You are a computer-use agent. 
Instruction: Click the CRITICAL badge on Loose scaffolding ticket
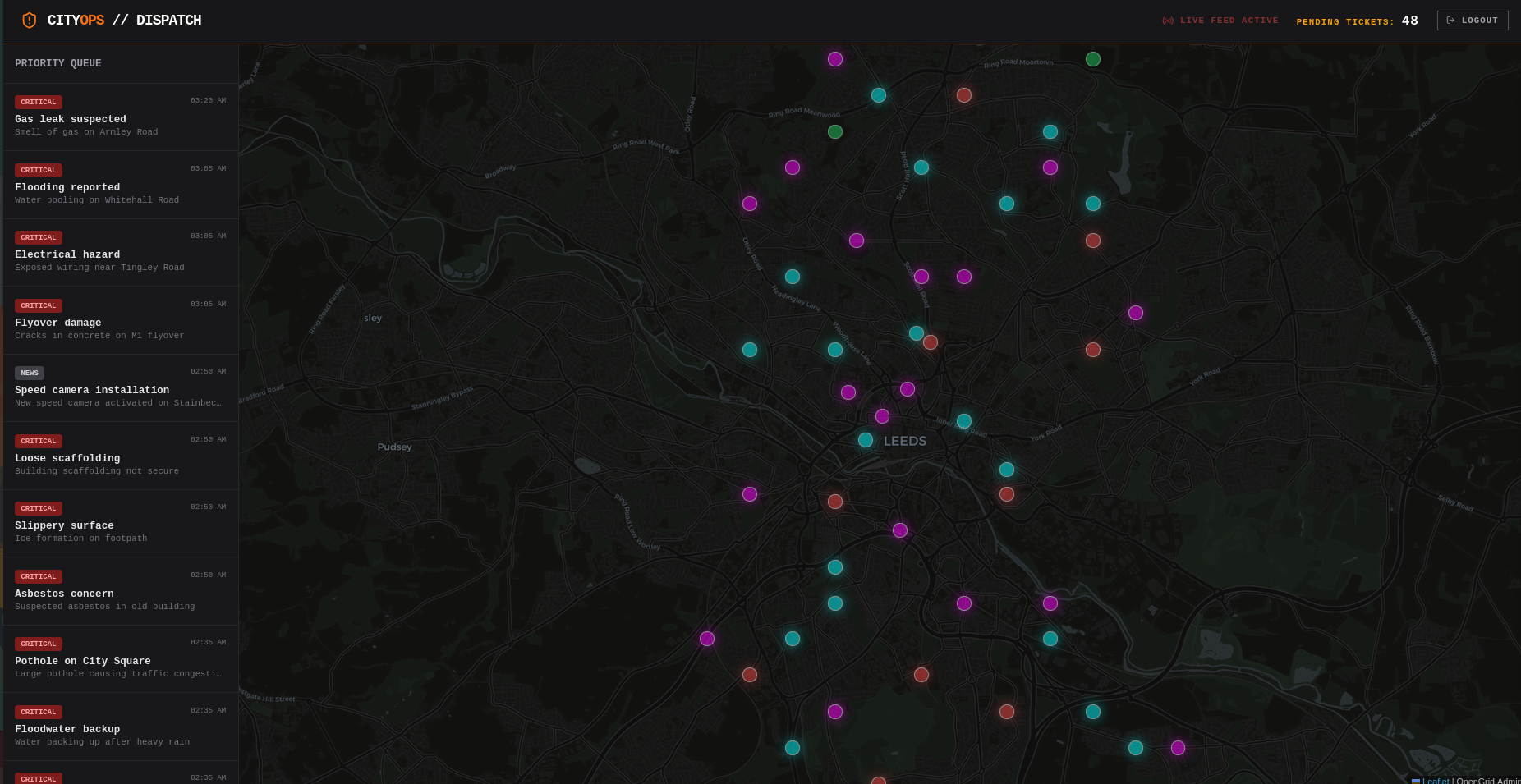[x=39, y=441]
